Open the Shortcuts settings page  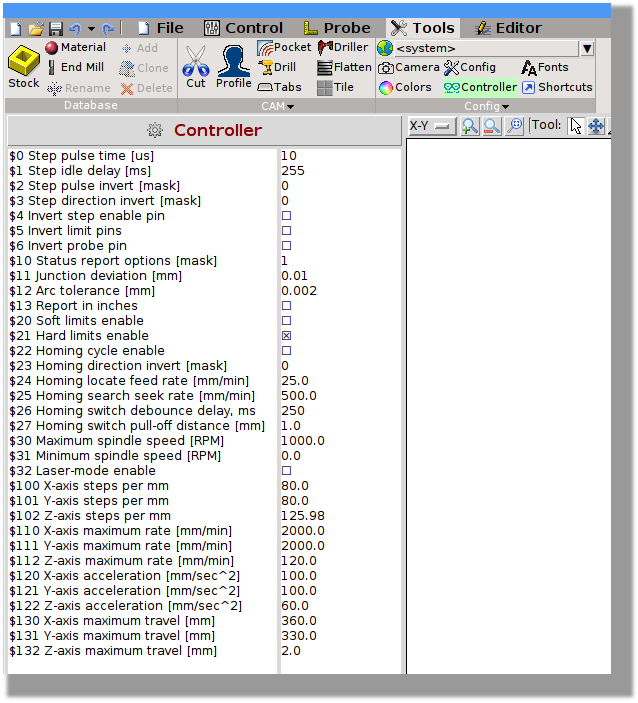pos(557,87)
